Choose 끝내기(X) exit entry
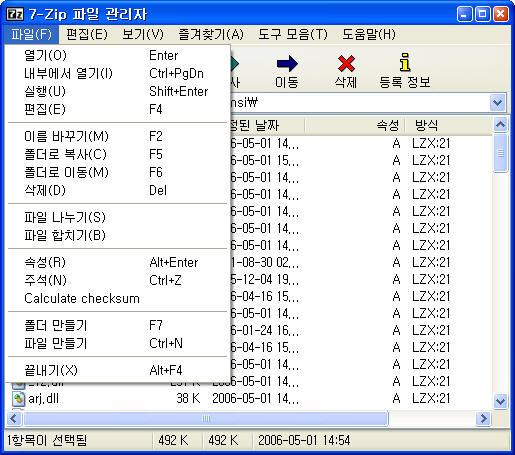The height and width of the screenshot is (455, 515). point(117,370)
